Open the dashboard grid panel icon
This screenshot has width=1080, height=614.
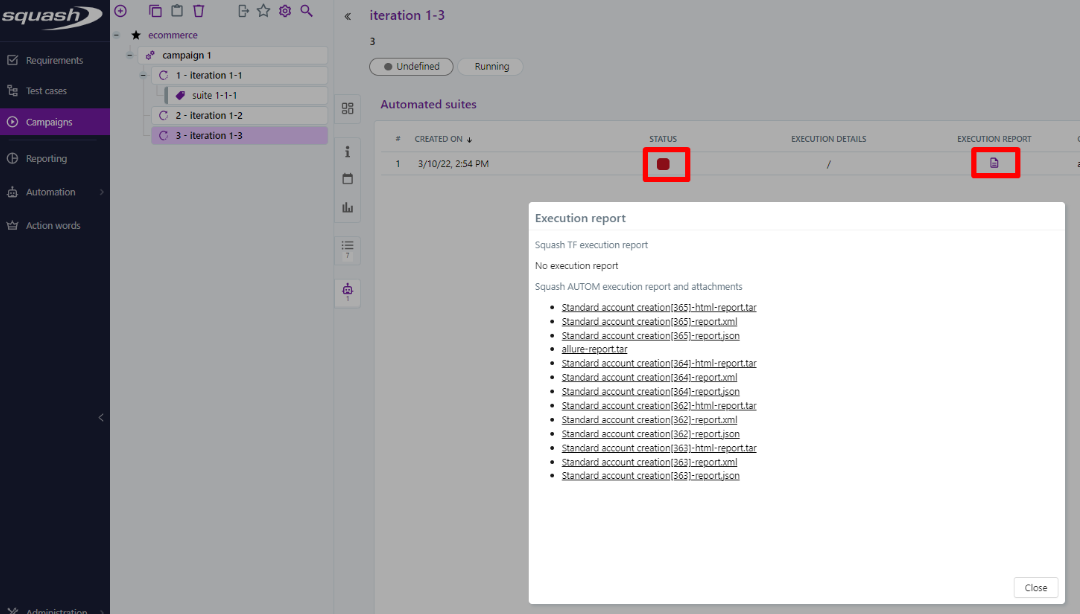coord(347,108)
